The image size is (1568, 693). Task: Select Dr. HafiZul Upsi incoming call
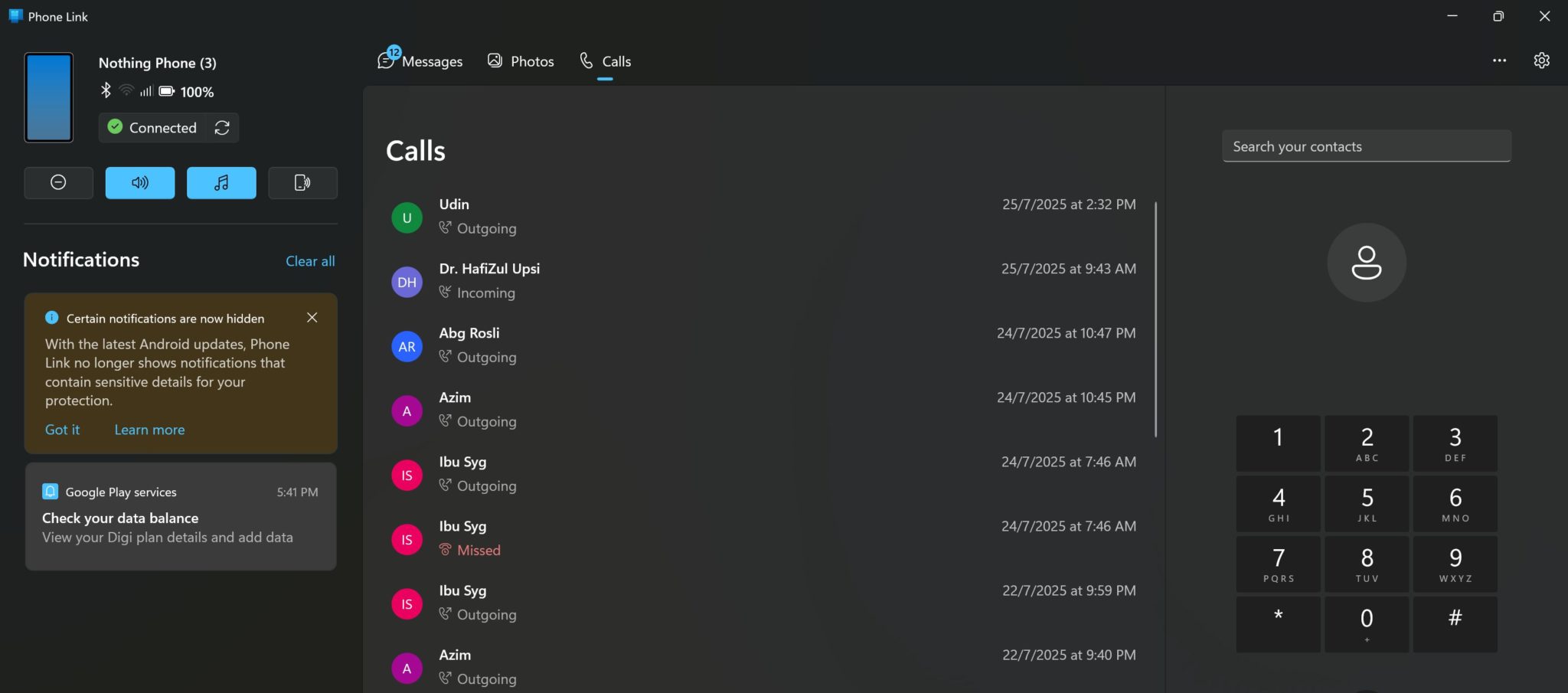tap(763, 281)
